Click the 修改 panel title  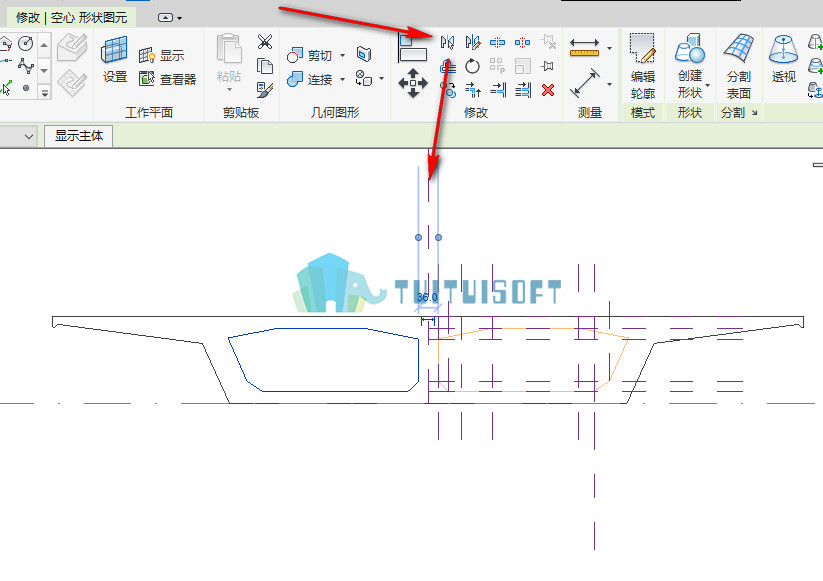pyautogui.click(x=476, y=112)
